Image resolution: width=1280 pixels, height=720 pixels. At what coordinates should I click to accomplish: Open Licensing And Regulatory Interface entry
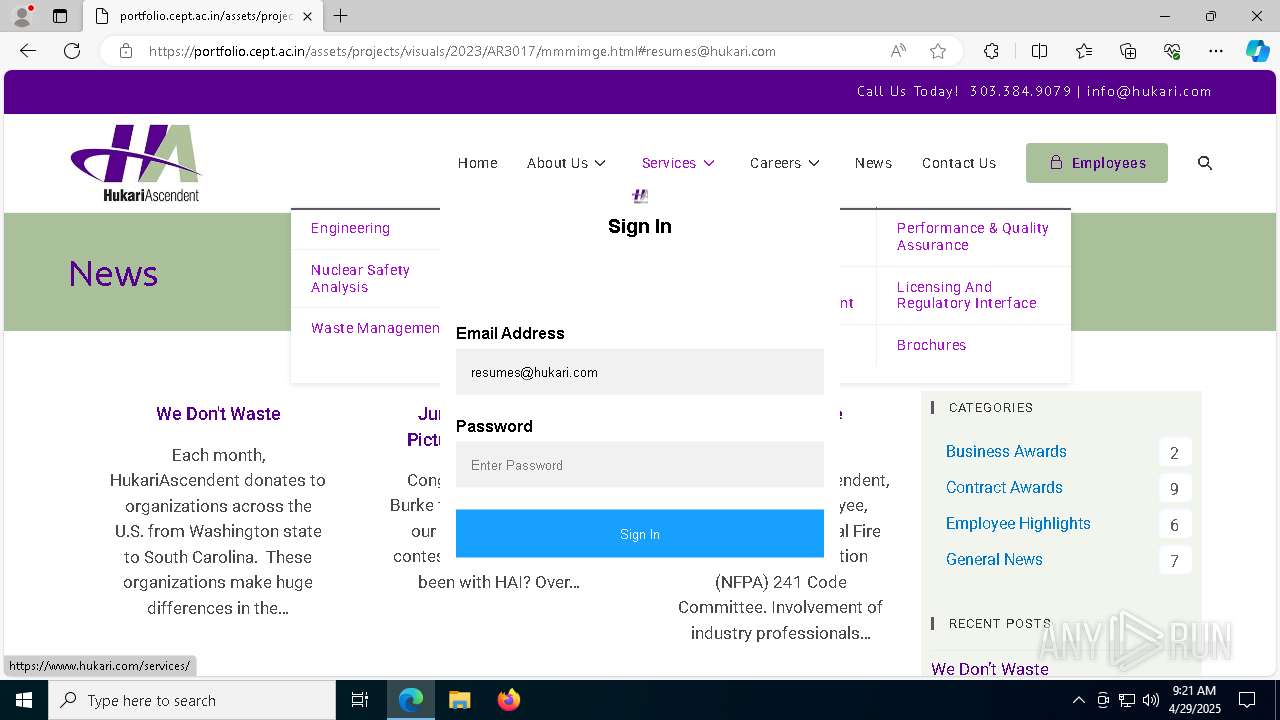coord(966,295)
